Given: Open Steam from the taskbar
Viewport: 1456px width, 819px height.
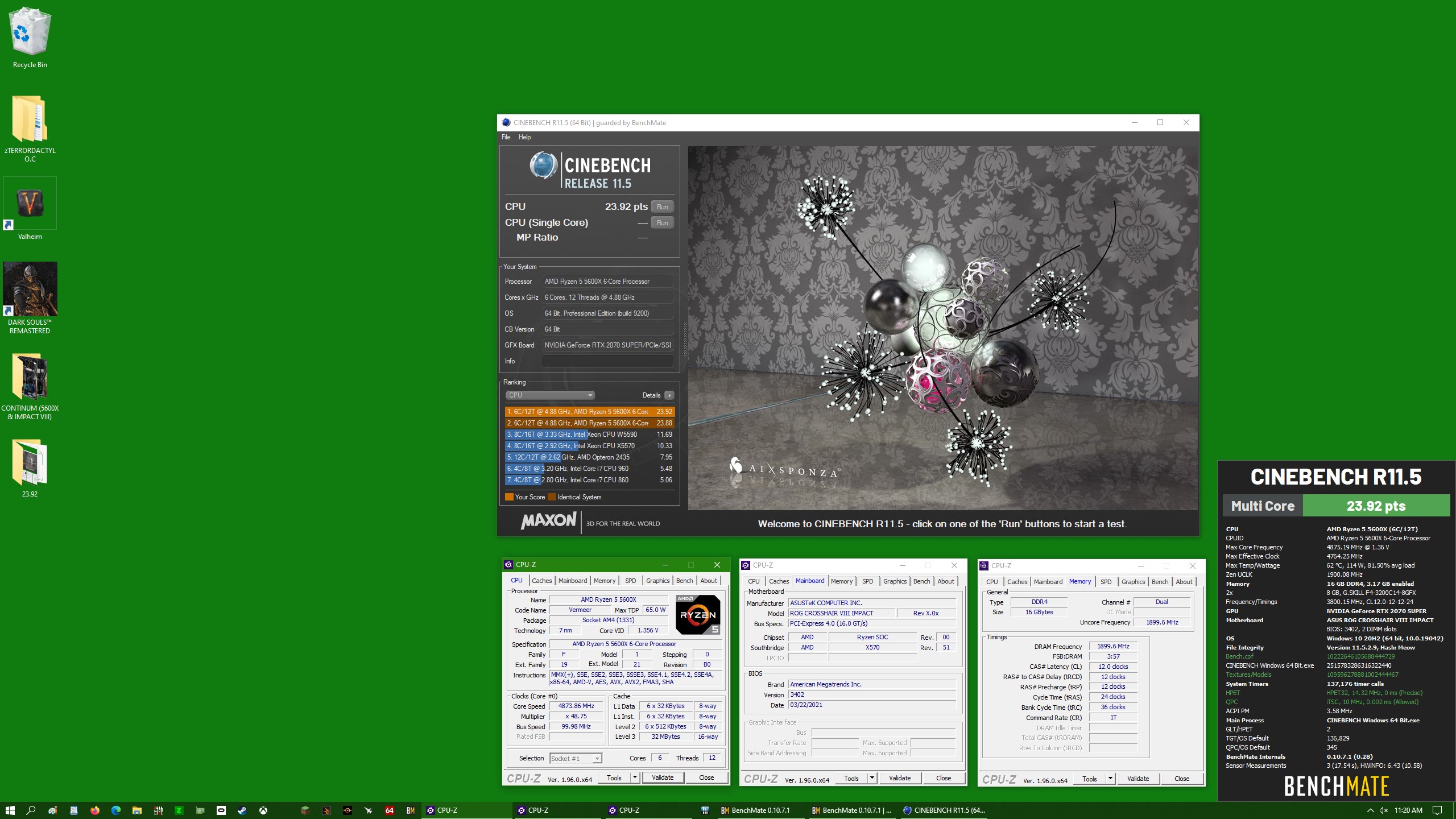Looking at the screenshot, I should tap(242, 810).
